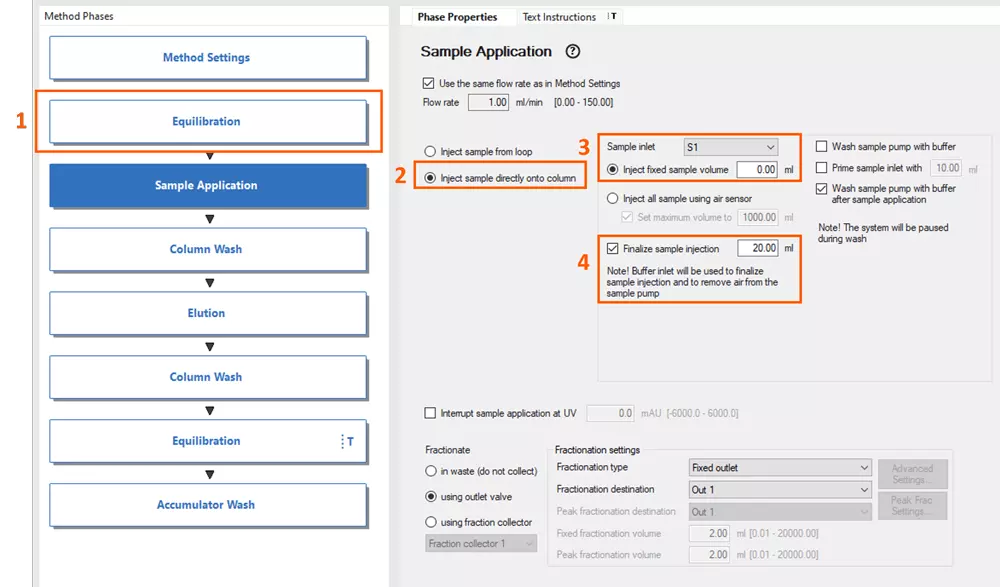Viewport: 1000px width, 587px height.
Task: Enable Interrupt sample application at UV
Action: click(431, 413)
